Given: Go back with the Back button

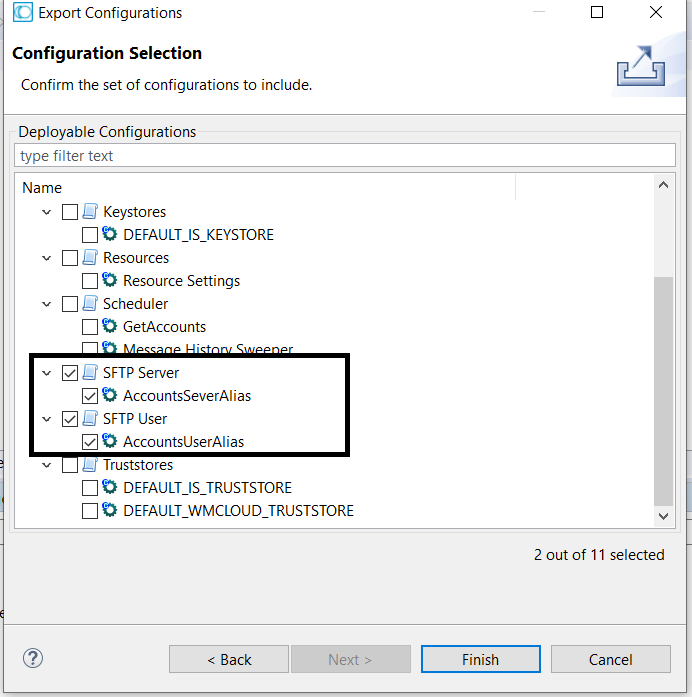Looking at the screenshot, I should point(229,659).
